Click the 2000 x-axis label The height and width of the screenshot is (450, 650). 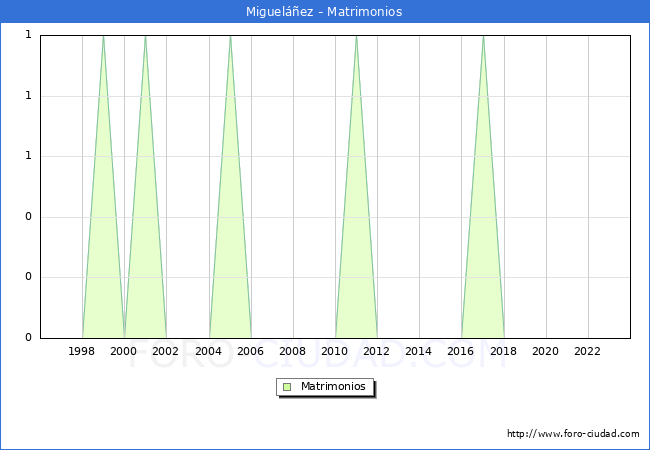(x=124, y=351)
